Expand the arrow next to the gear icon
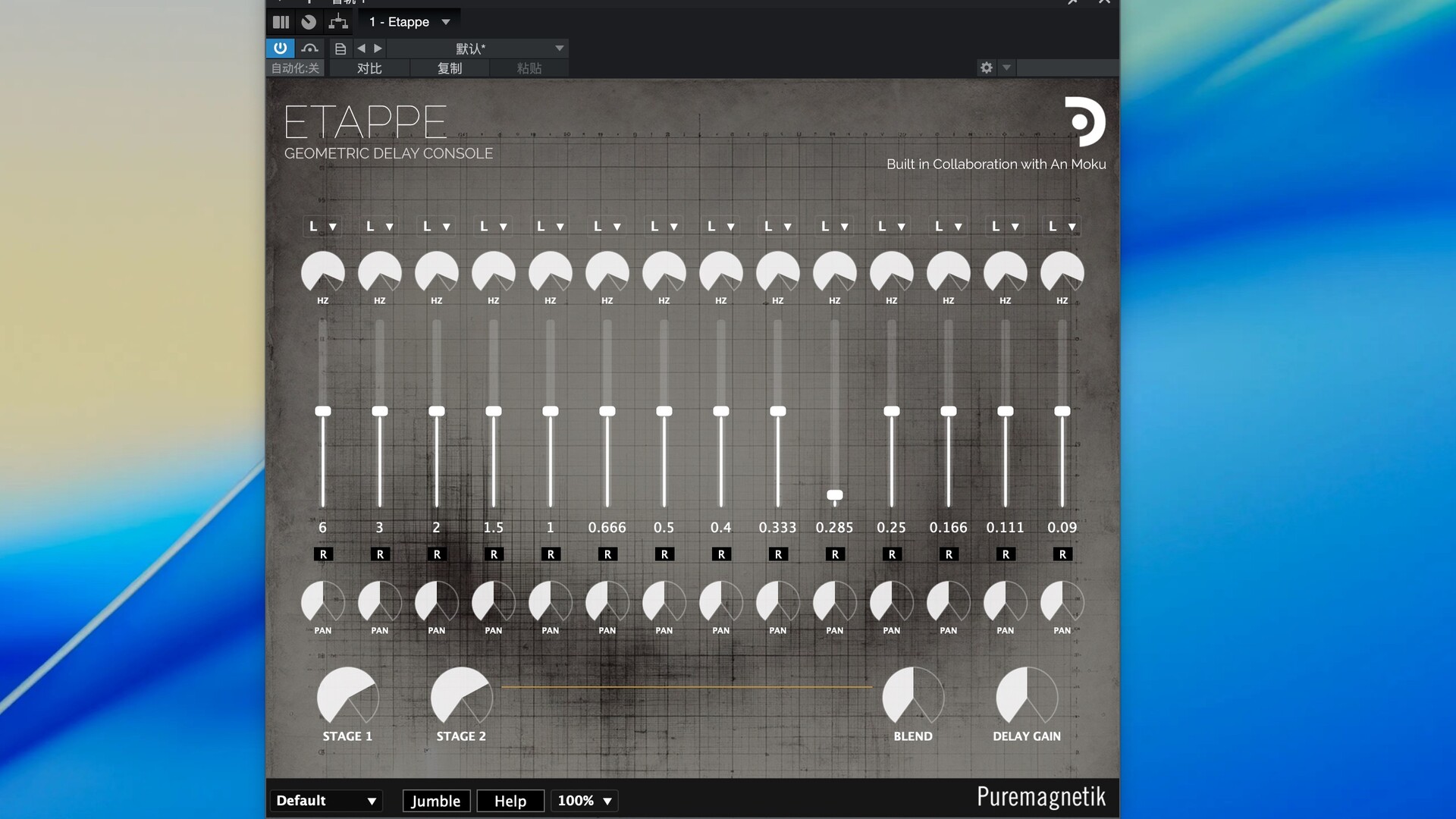This screenshot has width=1456, height=819. point(1006,67)
